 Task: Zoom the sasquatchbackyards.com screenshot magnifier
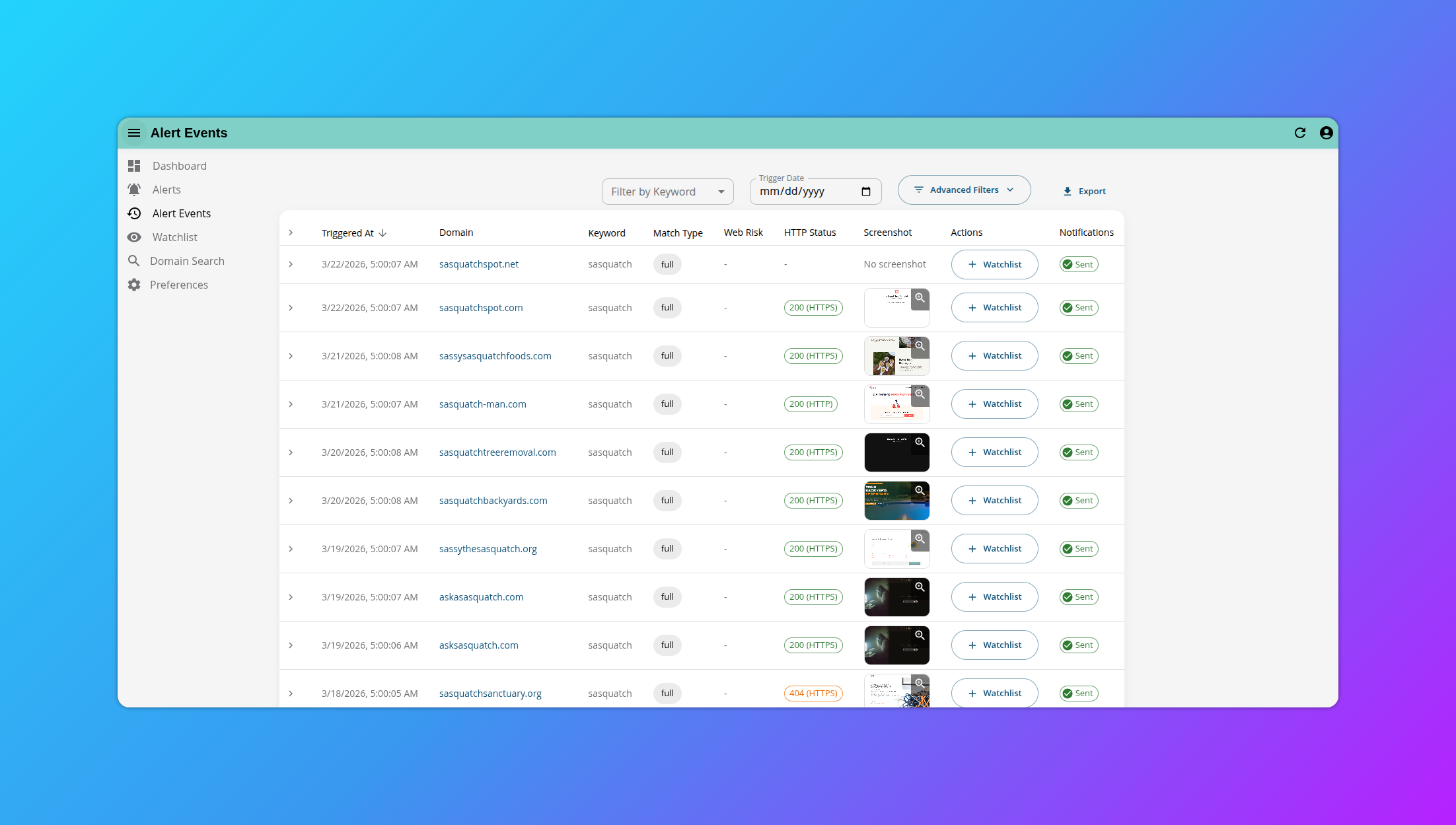point(920,490)
